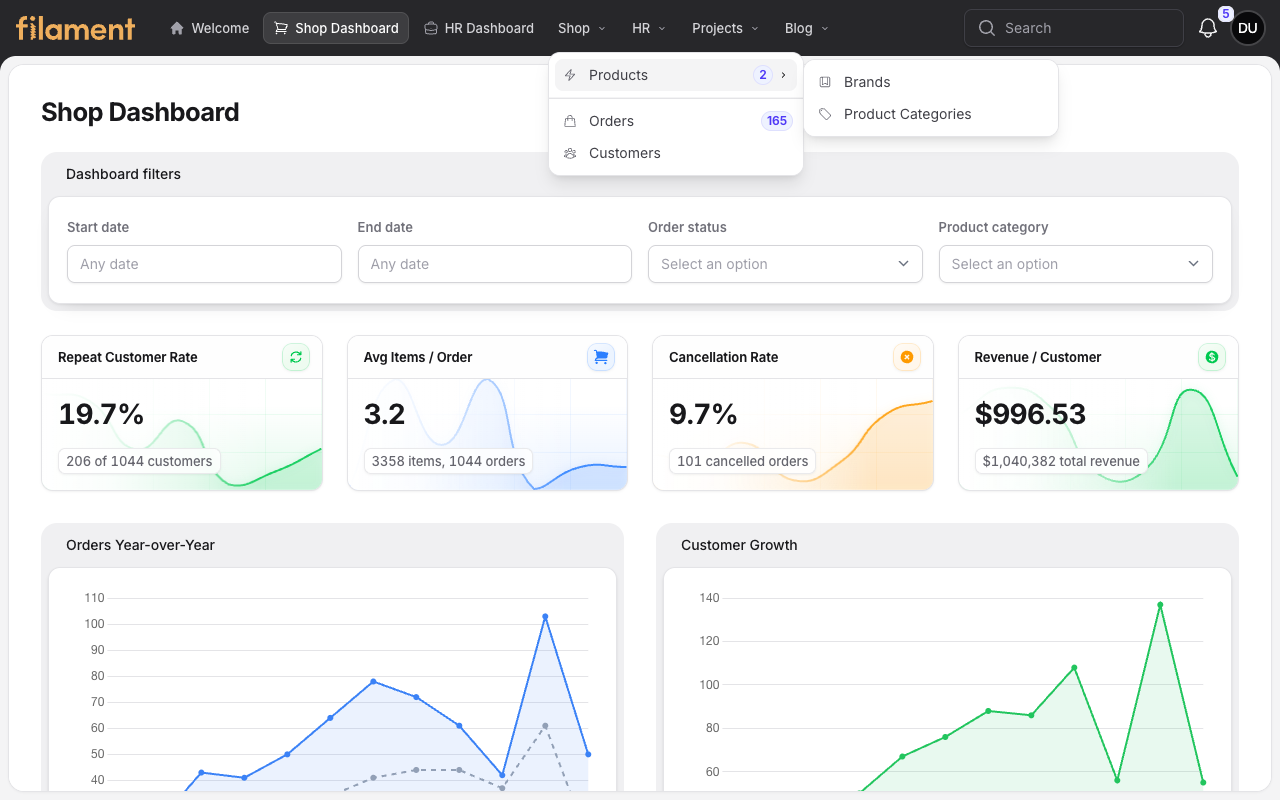Click the green refresh icon on Repeat Customer Rate
Viewport: 1280px width, 800px height.
click(x=296, y=357)
